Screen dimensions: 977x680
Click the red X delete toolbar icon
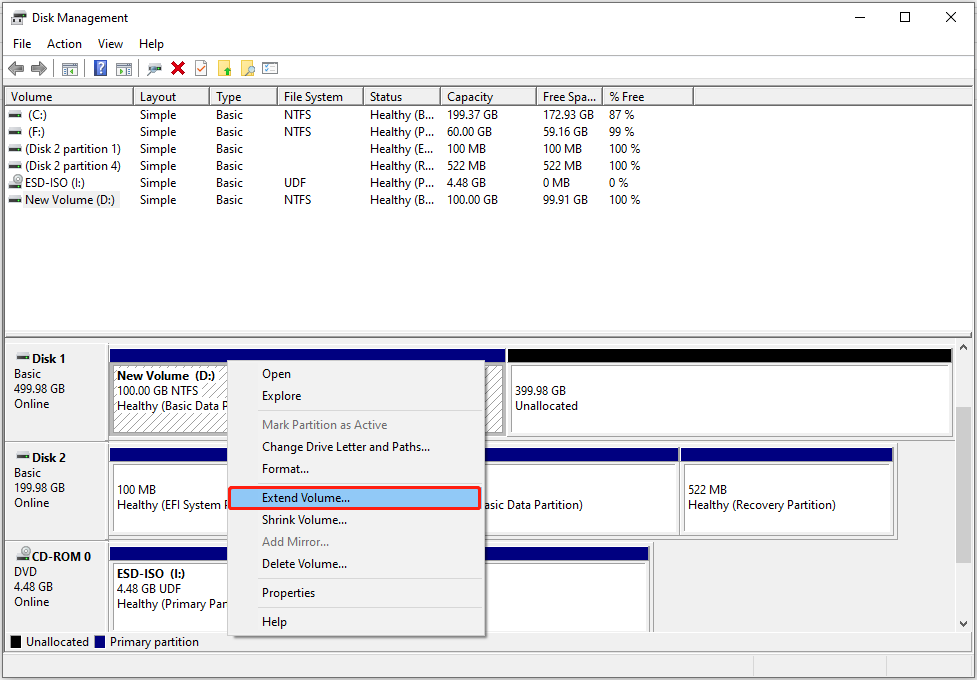178,68
